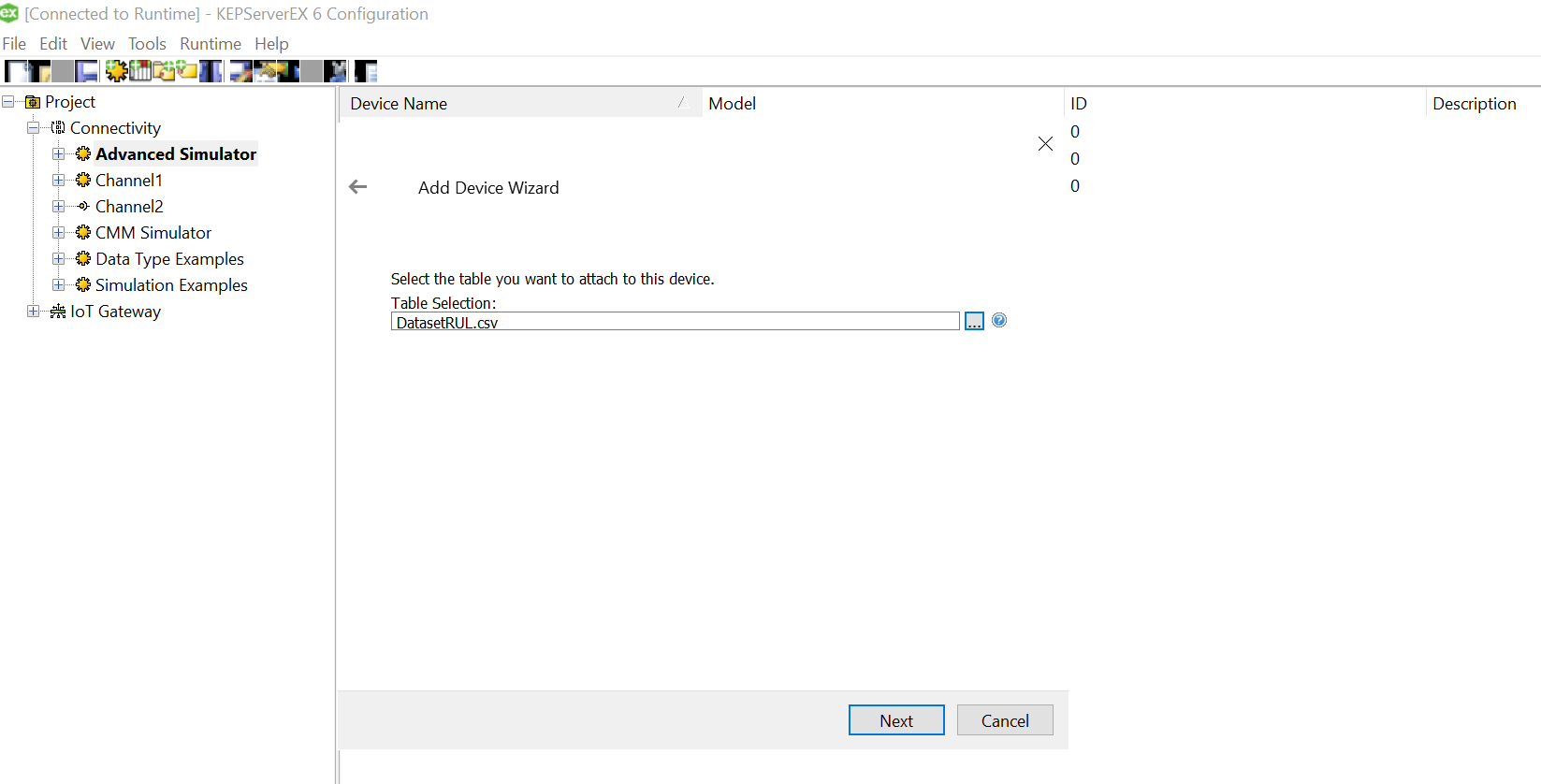
Task: Go back using the wizard's left arrow
Action: 358,187
